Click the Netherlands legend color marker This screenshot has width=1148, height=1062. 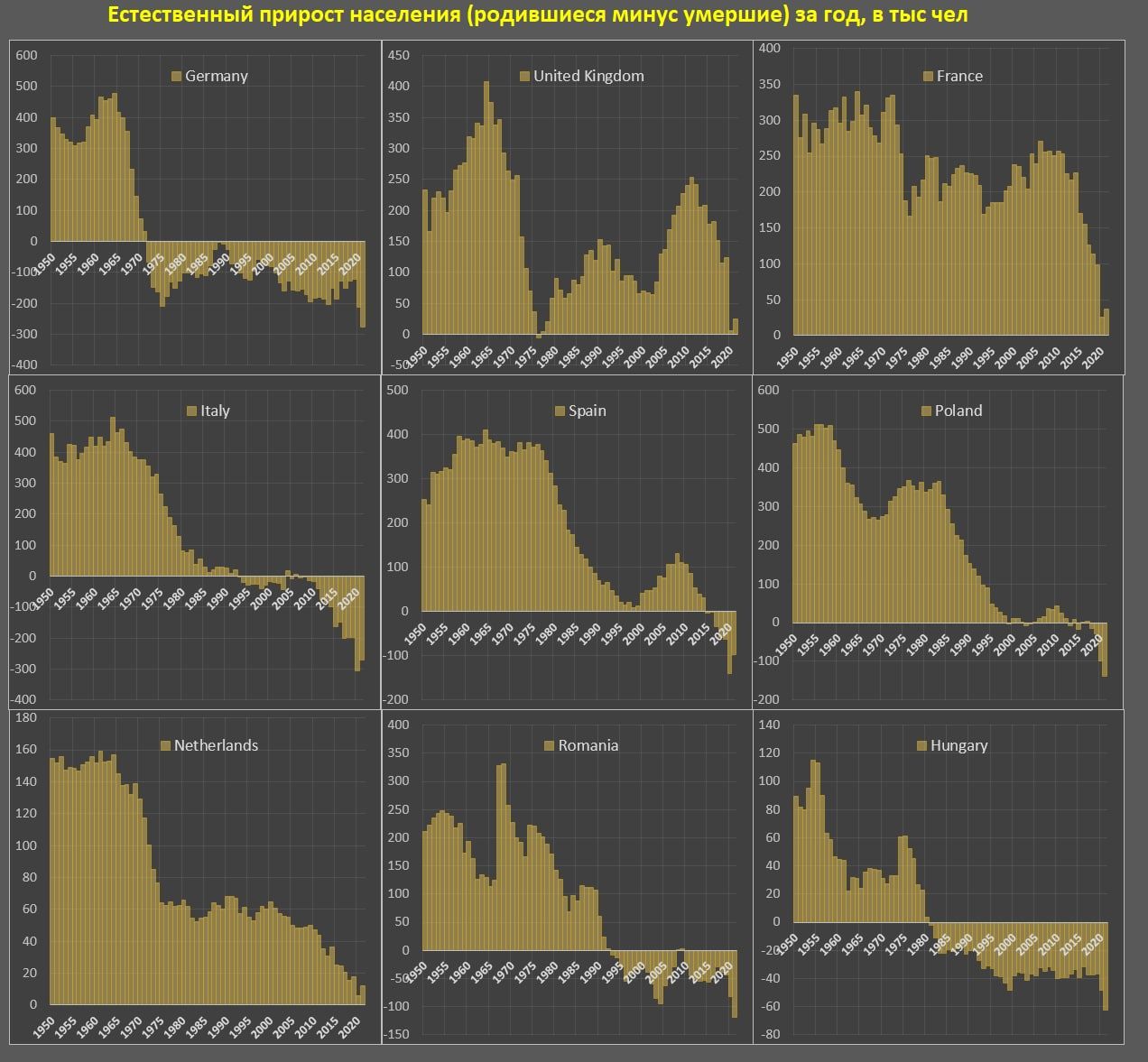click(165, 746)
